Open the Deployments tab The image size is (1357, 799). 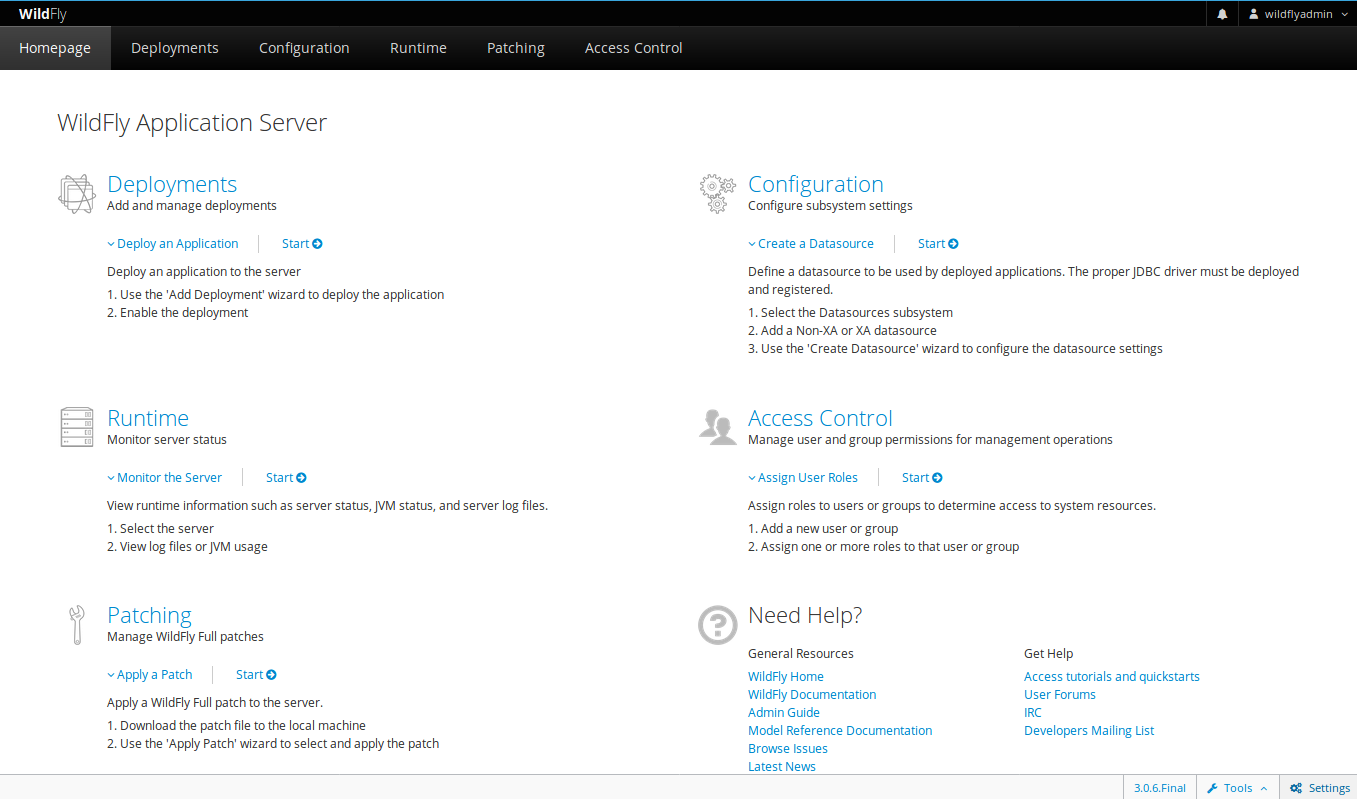(175, 48)
